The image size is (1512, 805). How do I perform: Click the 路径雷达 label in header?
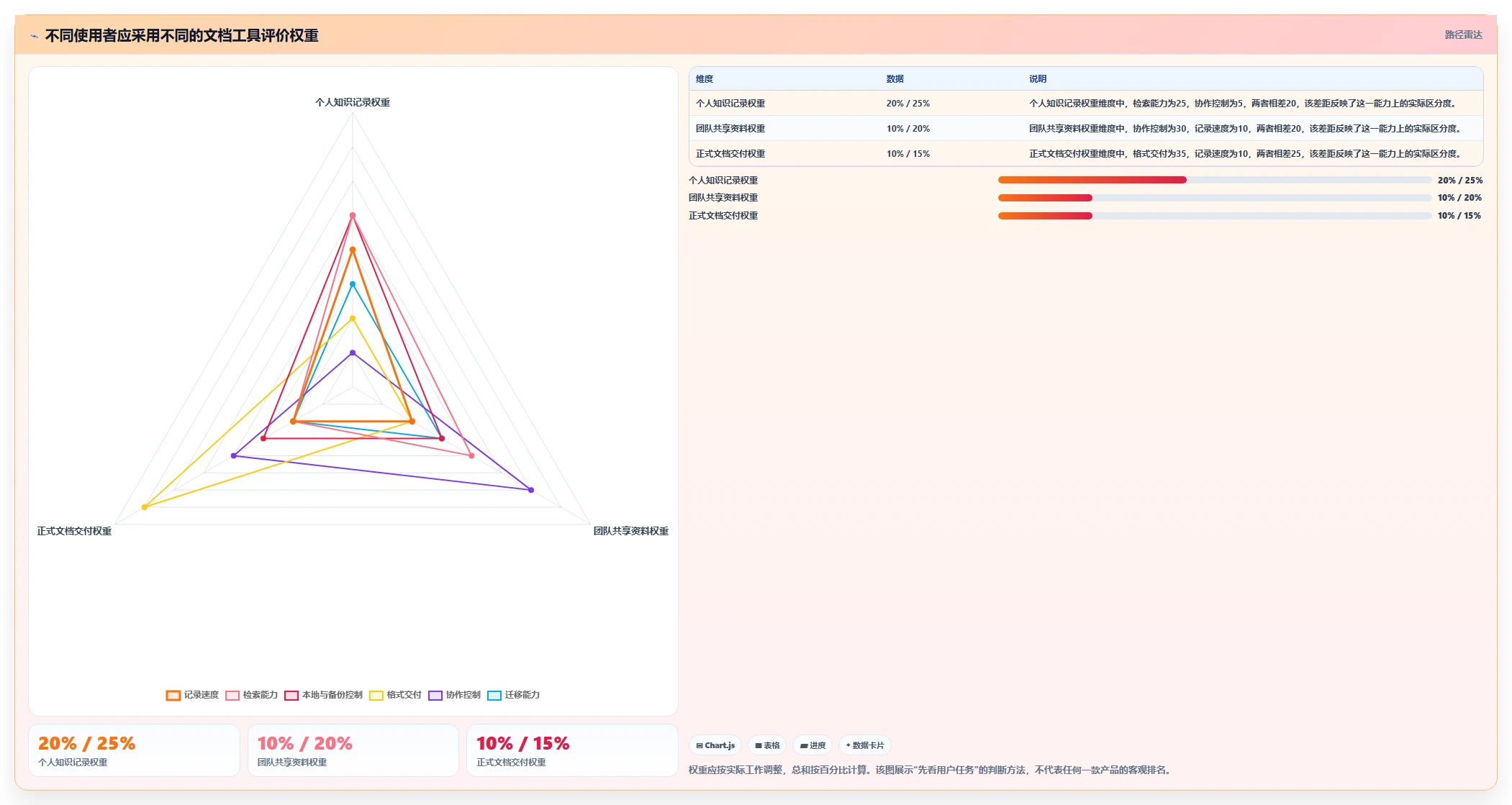tap(1463, 35)
